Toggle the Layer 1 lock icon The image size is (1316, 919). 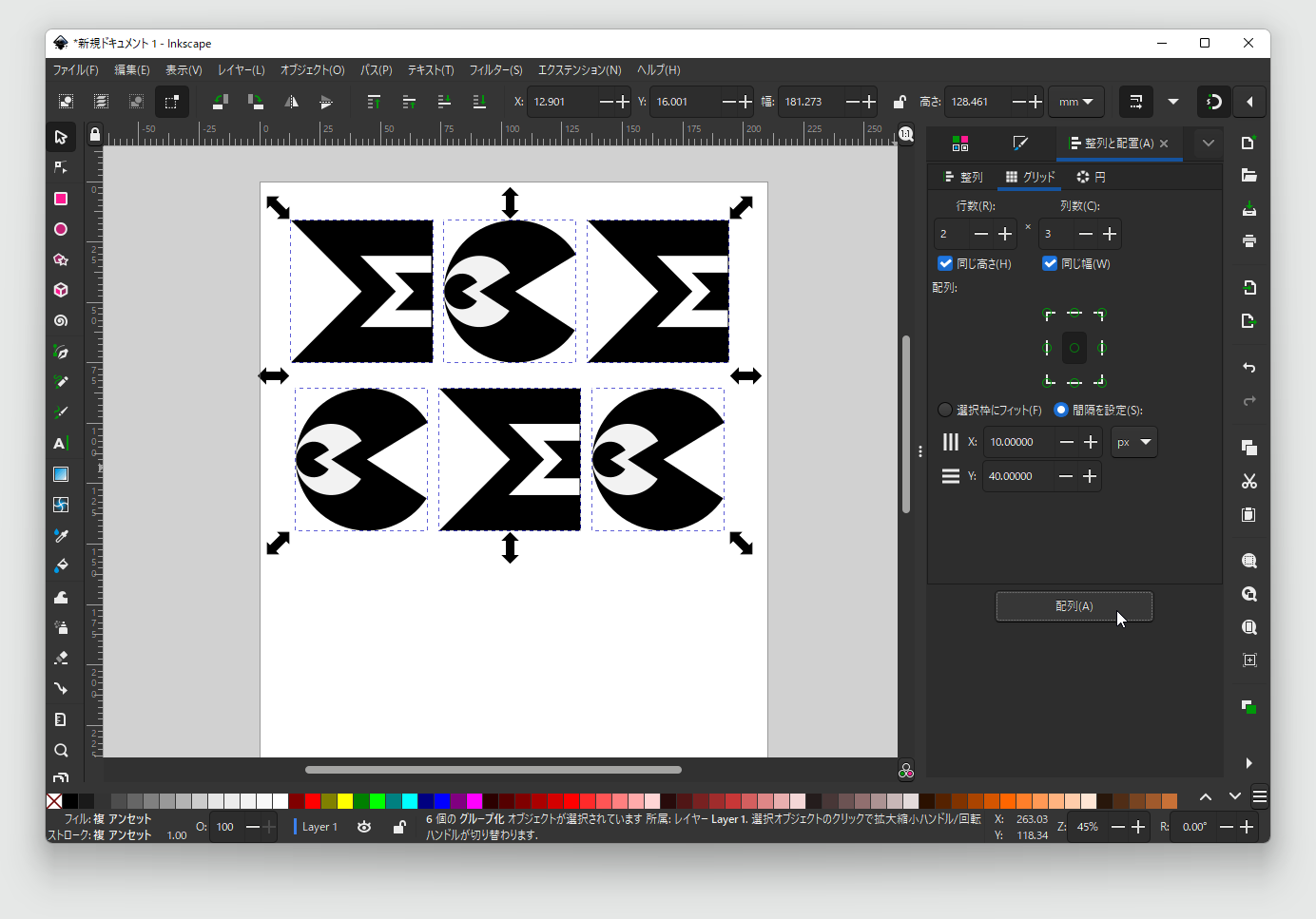[x=400, y=827]
